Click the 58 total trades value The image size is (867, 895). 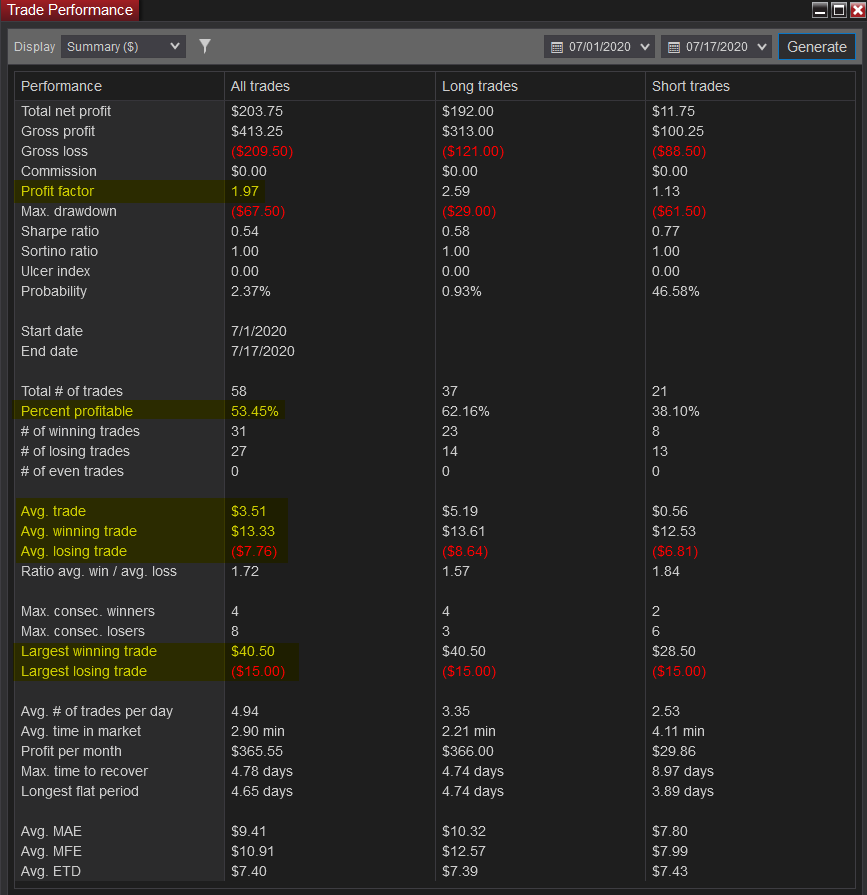tap(239, 391)
